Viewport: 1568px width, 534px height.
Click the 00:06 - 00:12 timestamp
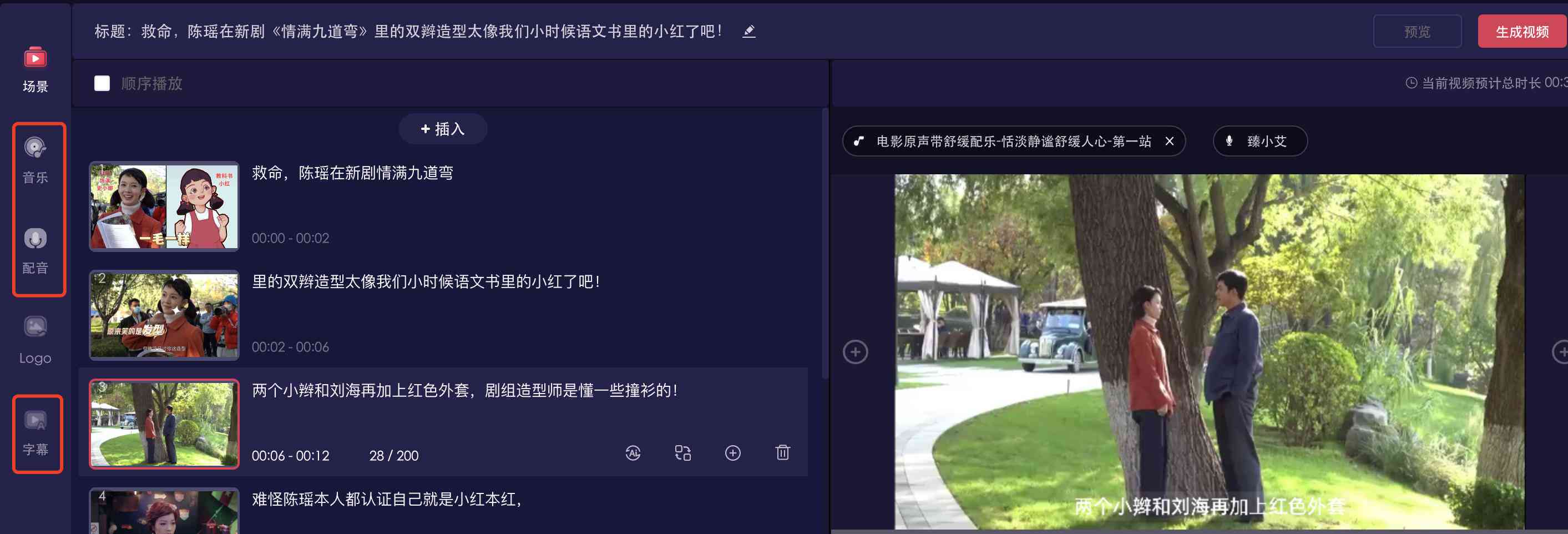point(290,456)
